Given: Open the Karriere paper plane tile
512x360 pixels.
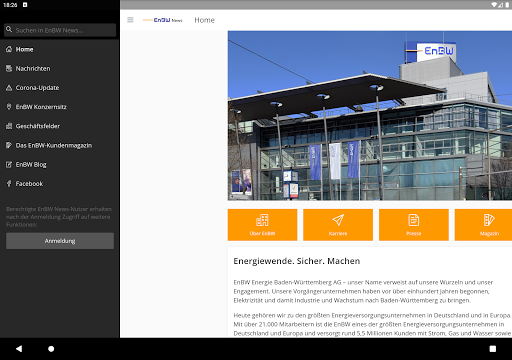Looking at the screenshot, I should click(338, 225).
